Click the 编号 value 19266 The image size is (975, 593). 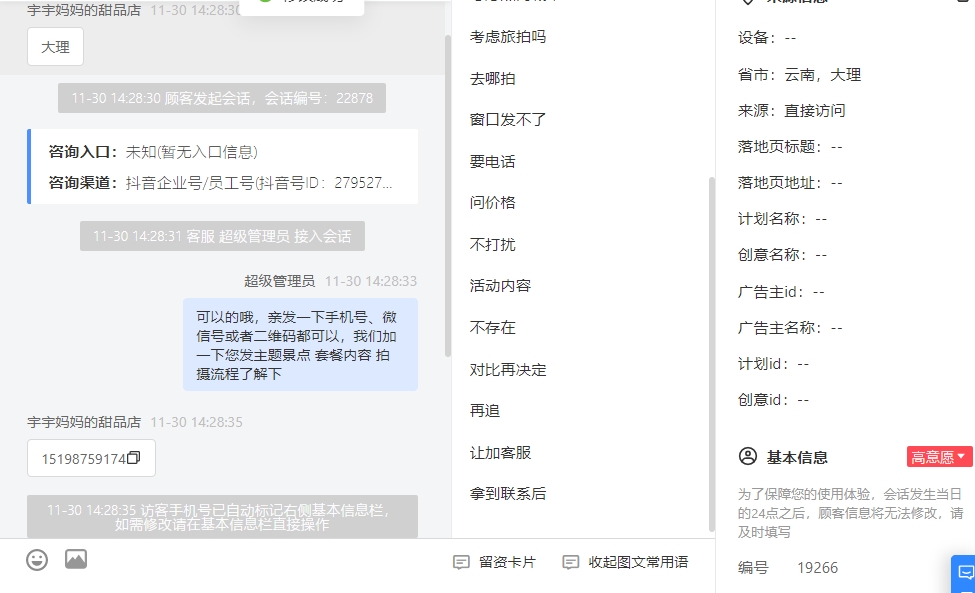pyautogui.click(x=818, y=568)
